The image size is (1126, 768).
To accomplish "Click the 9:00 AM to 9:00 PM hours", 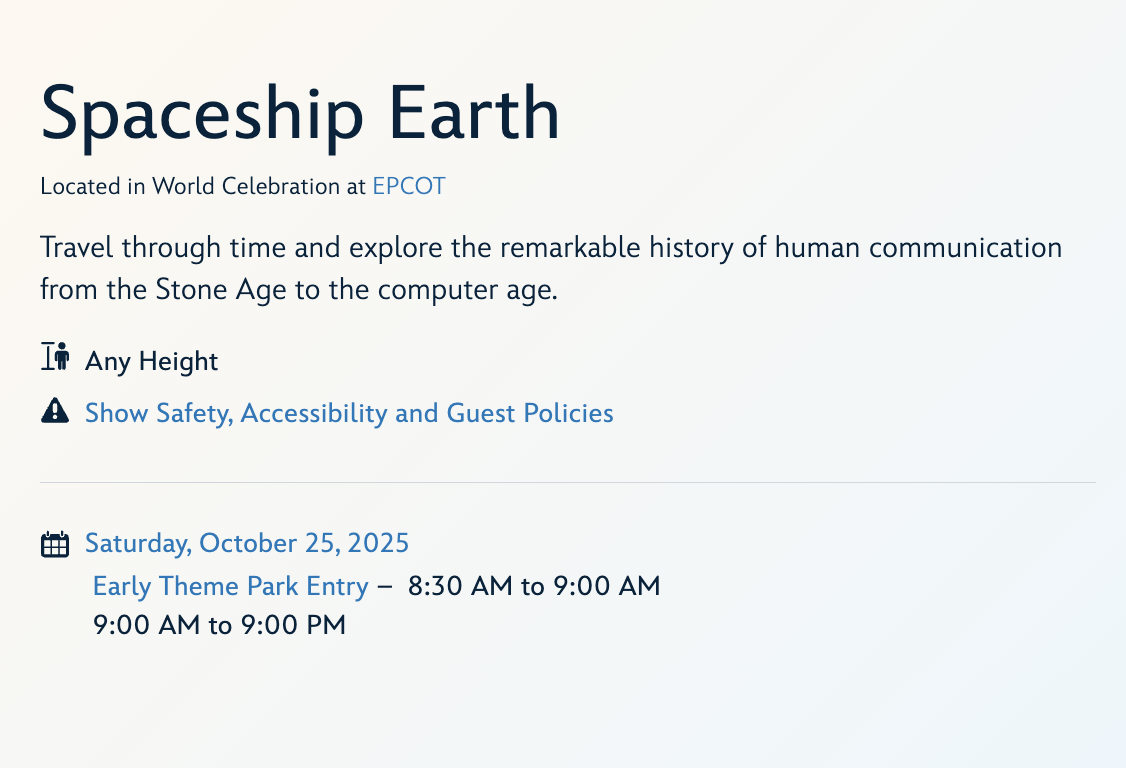I will (219, 626).
